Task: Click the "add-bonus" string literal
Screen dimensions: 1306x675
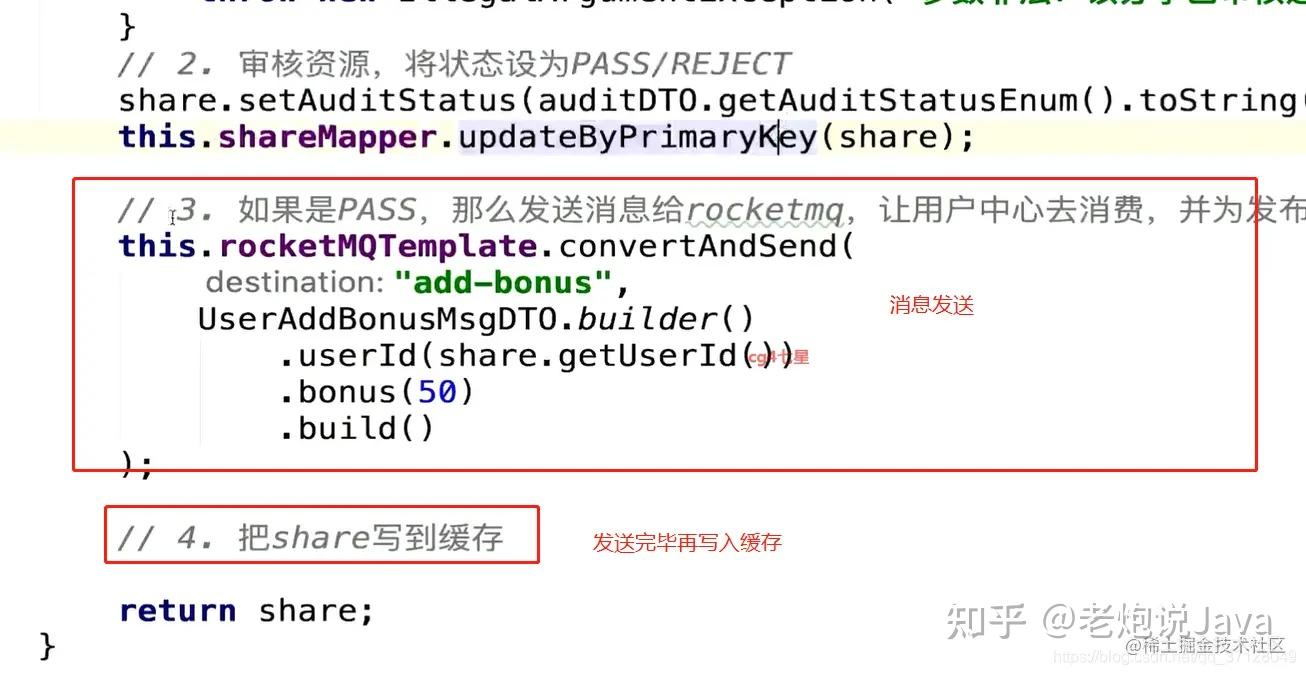Action: point(503,283)
